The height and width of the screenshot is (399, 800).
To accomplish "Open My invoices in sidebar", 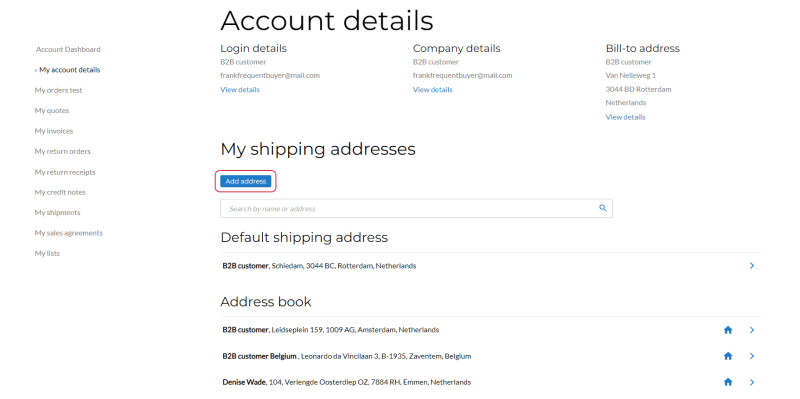I will [54, 131].
